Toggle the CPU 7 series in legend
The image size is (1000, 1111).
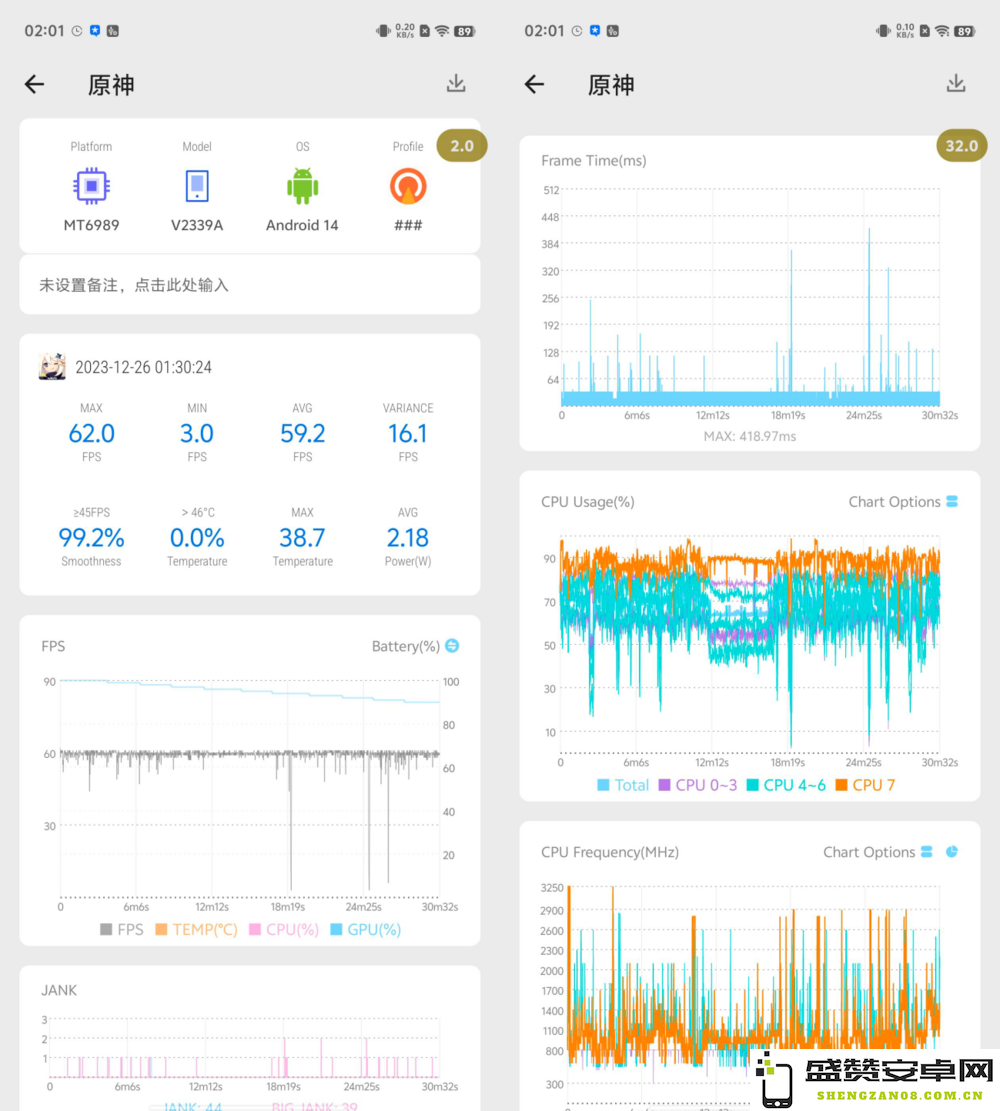point(865,785)
